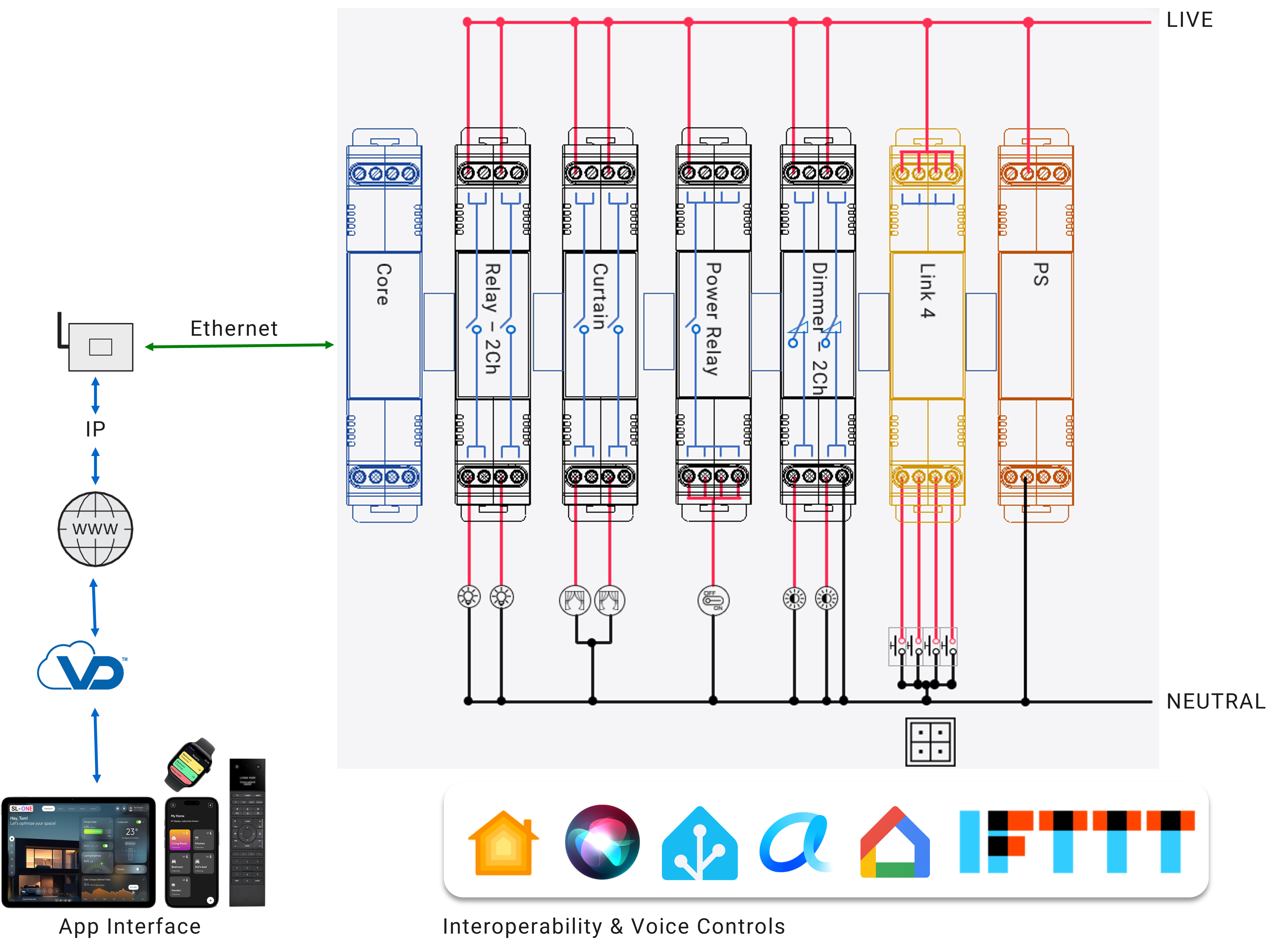Screen dimensions: 1280x952
Task: Click the Google Home icon
Action: (894, 843)
